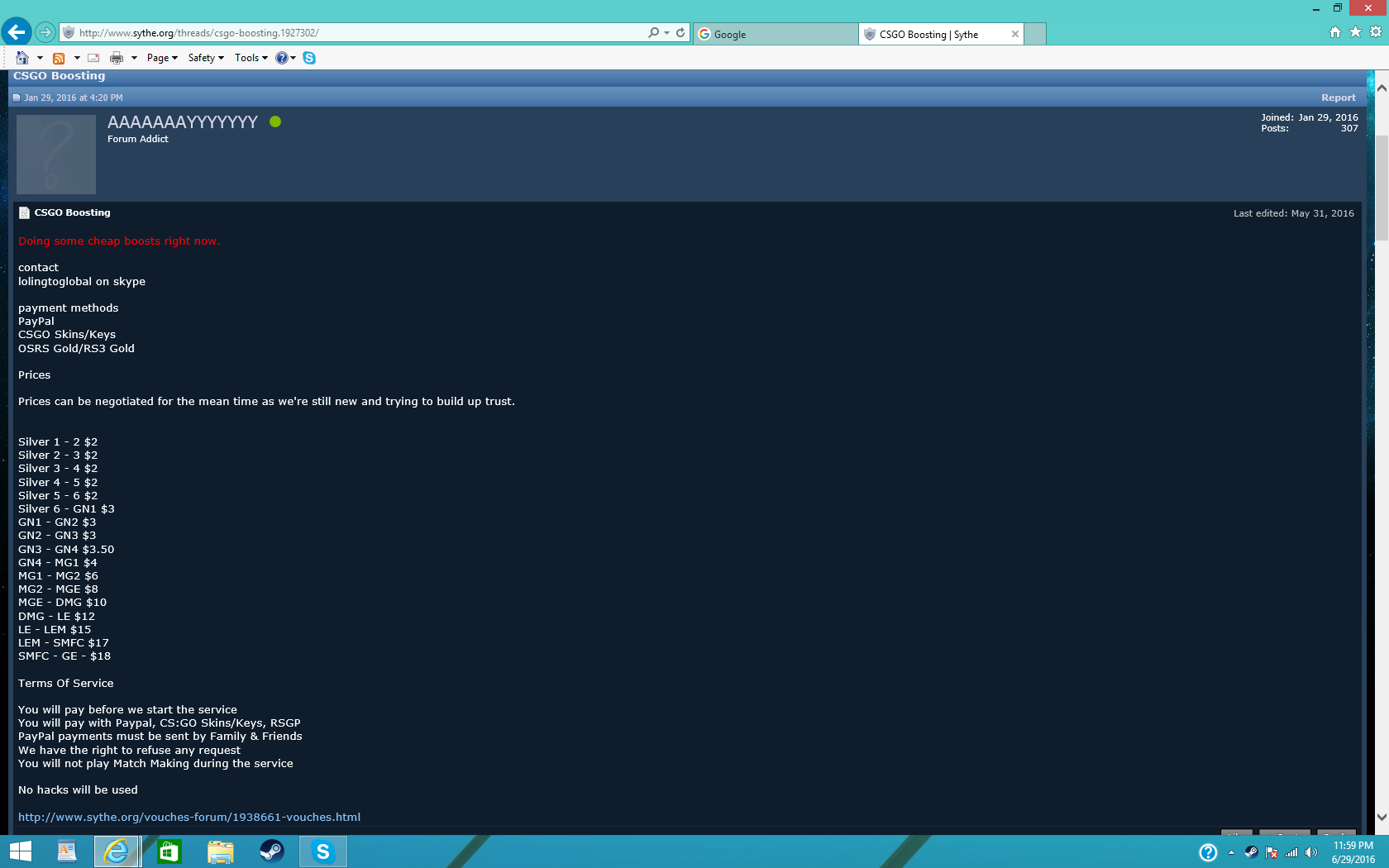This screenshot has height=868, width=1389.
Task: Click the search magnifier in the address bar
Action: pos(654,33)
